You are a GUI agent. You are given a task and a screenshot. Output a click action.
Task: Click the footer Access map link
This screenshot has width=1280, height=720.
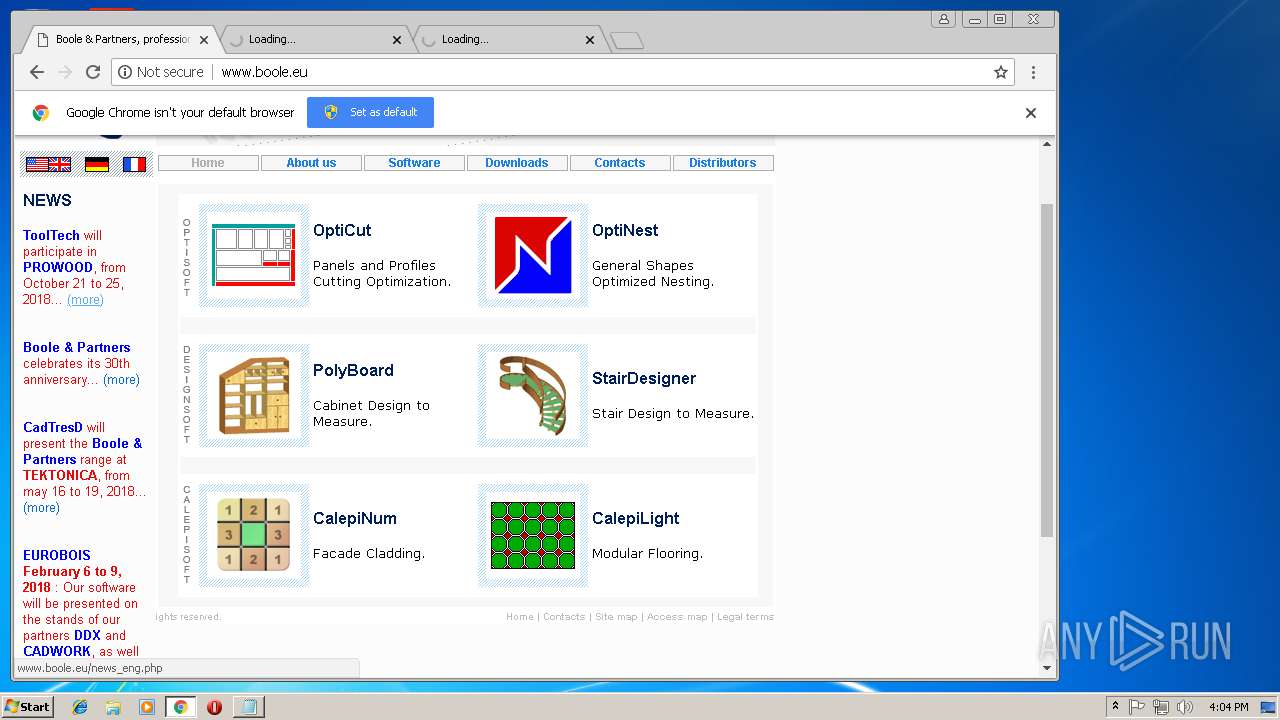click(677, 617)
